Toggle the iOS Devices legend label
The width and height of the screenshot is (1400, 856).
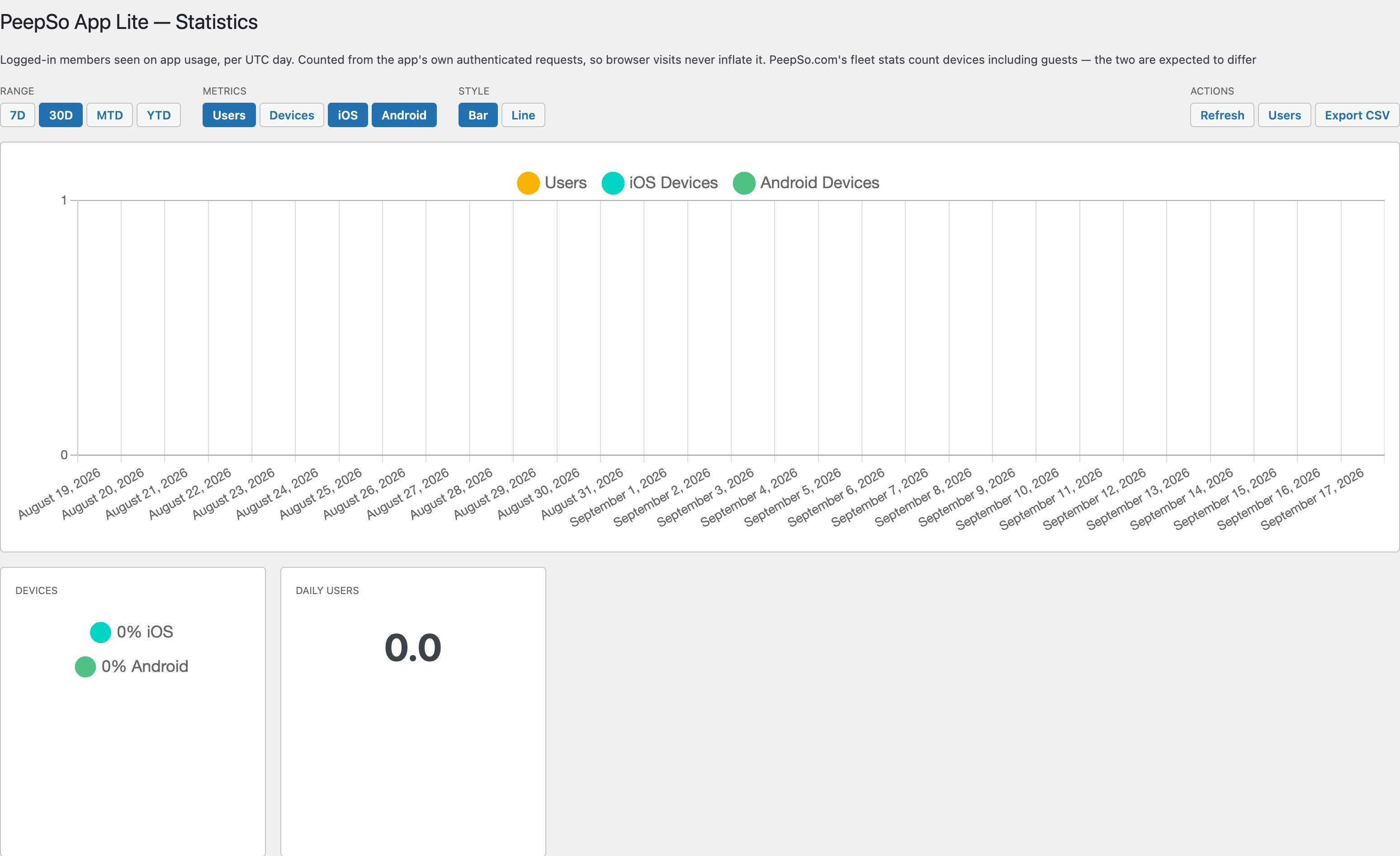673,183
